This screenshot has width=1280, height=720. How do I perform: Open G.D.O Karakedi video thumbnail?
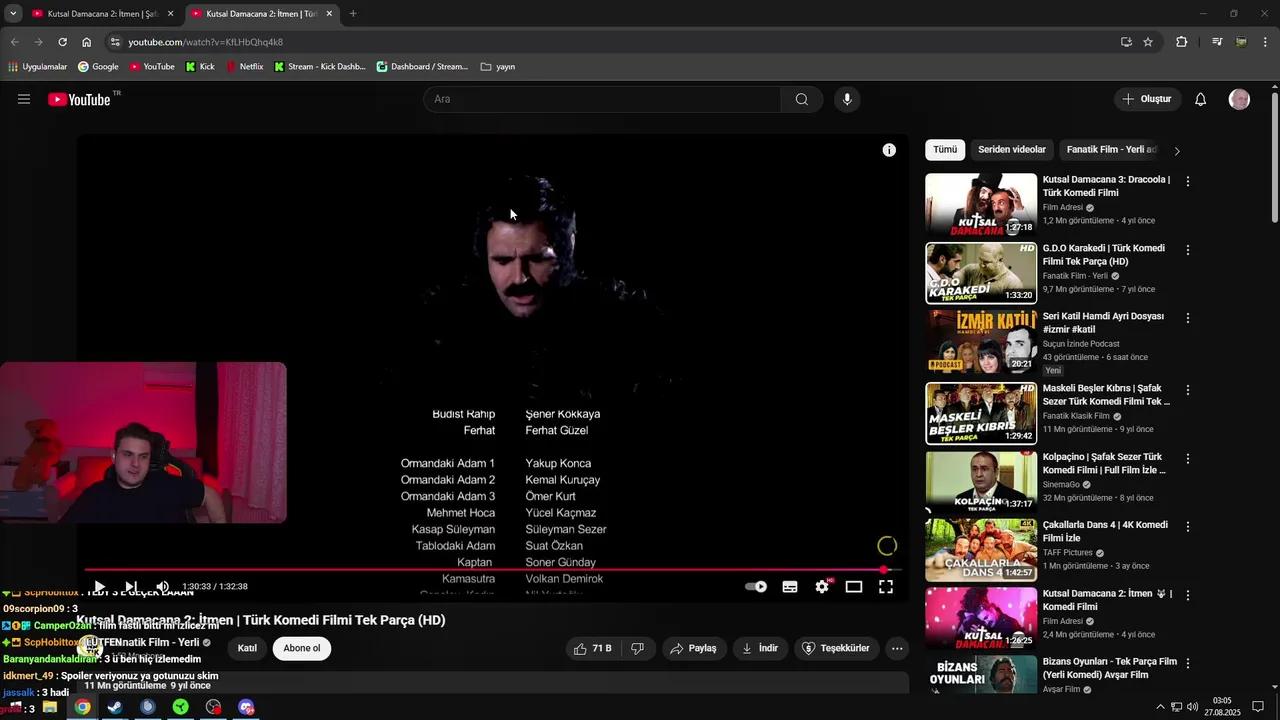(x=981, y=273)
